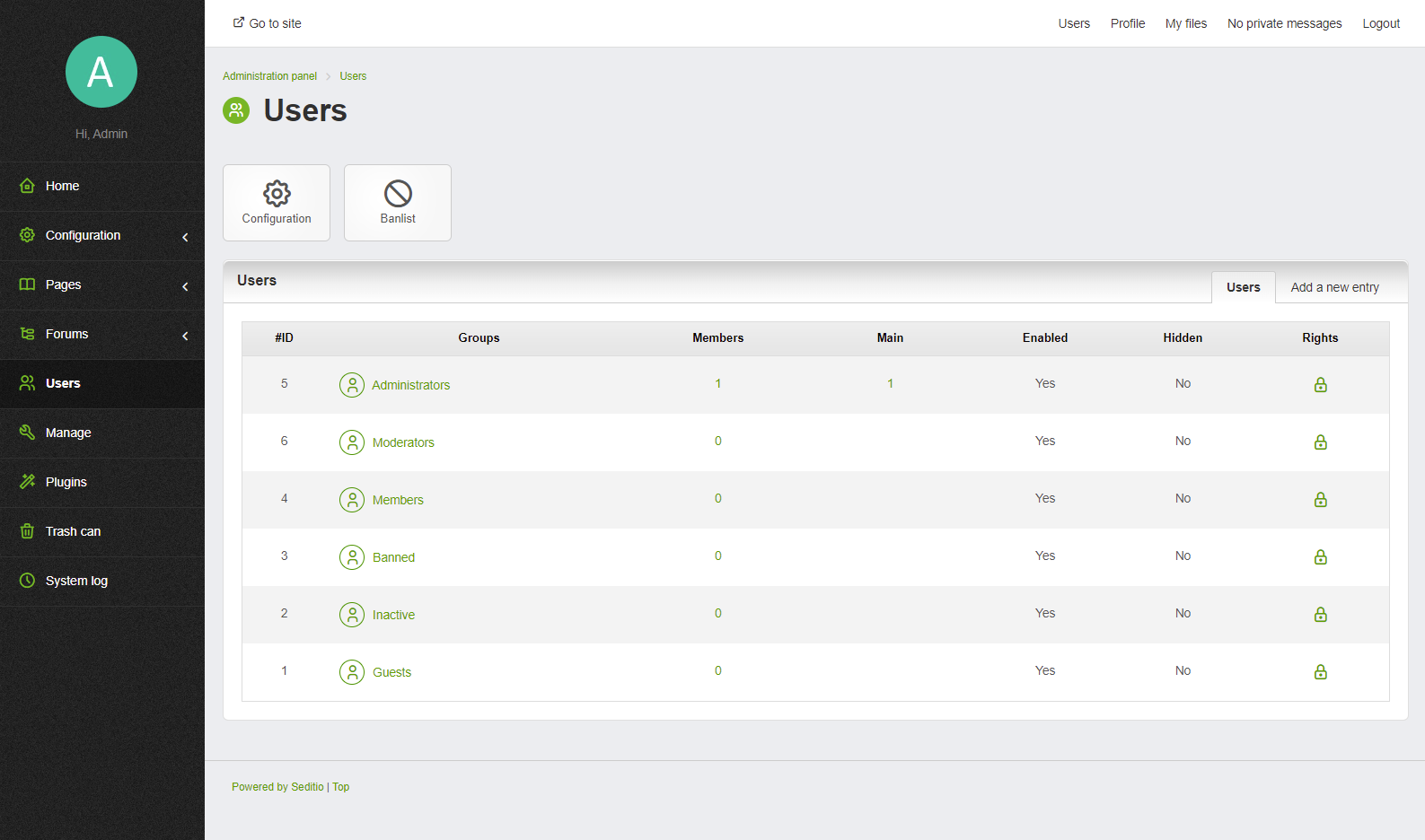Open rights lock for Administrators group
Screen dimensions: 1425x840
pyautogui.click(x=1320, y=385)
